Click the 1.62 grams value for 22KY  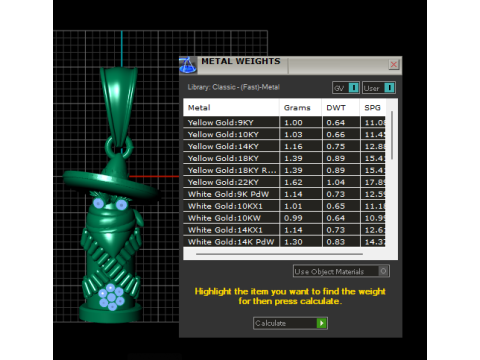[x=293, y=182]
